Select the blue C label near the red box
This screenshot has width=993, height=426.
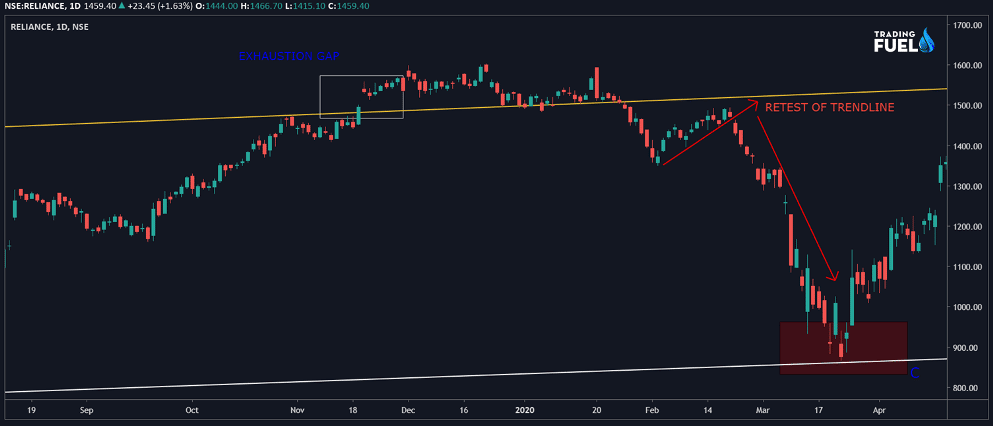(x=914, y=373)
